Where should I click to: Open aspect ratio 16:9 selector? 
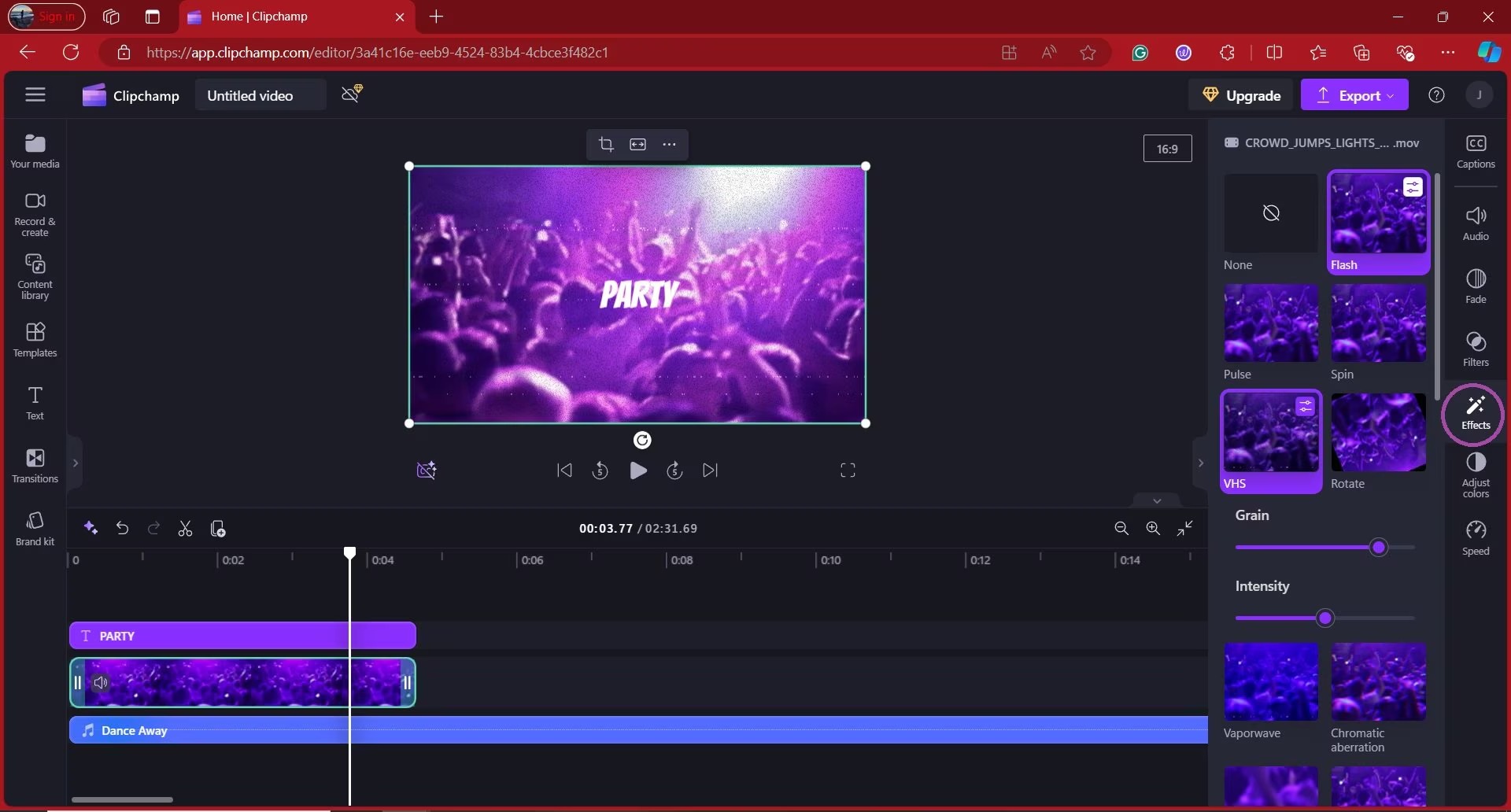(1167, 148)
